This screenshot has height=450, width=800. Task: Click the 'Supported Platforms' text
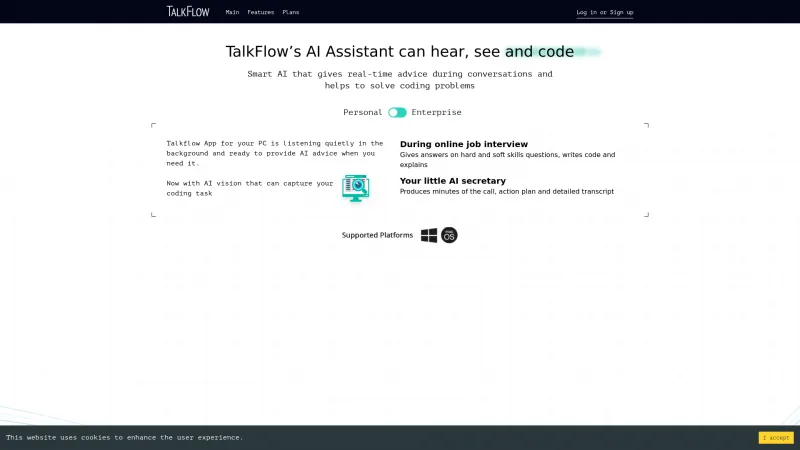pos(377,235)
